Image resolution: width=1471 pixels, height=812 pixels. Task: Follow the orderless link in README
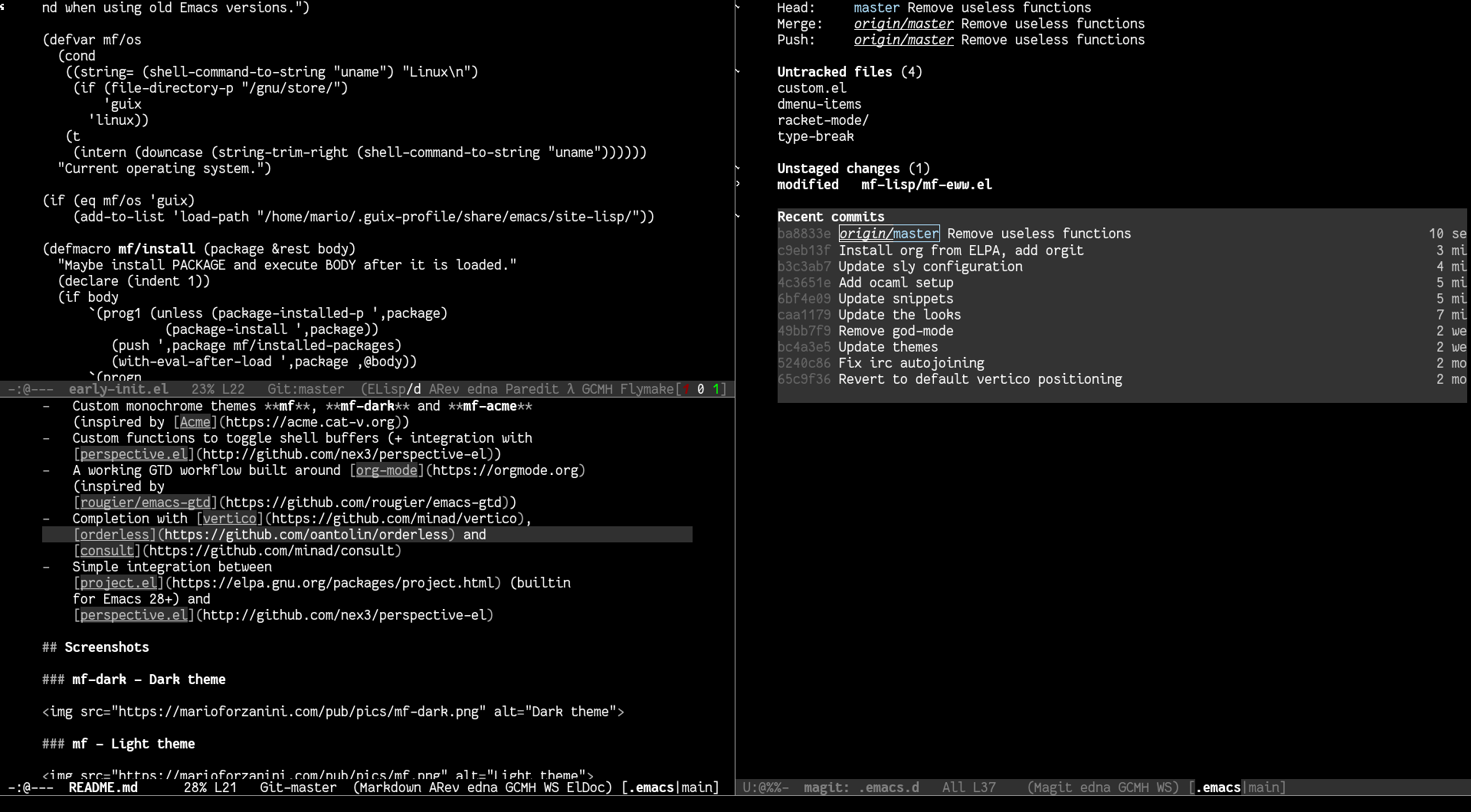(115, 535)
